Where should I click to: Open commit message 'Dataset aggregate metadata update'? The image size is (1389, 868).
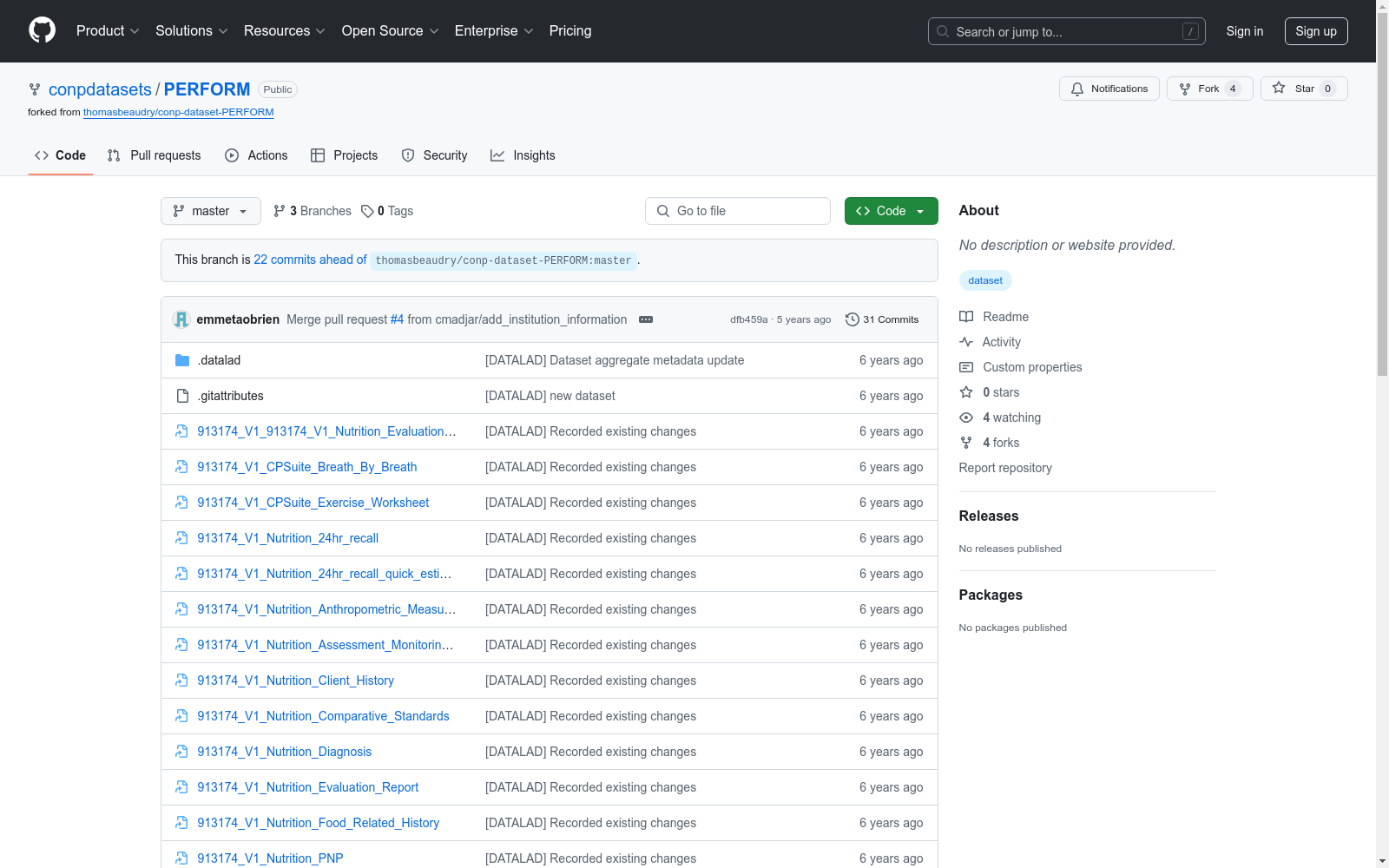pyautogui.click(x=615, y=360)
